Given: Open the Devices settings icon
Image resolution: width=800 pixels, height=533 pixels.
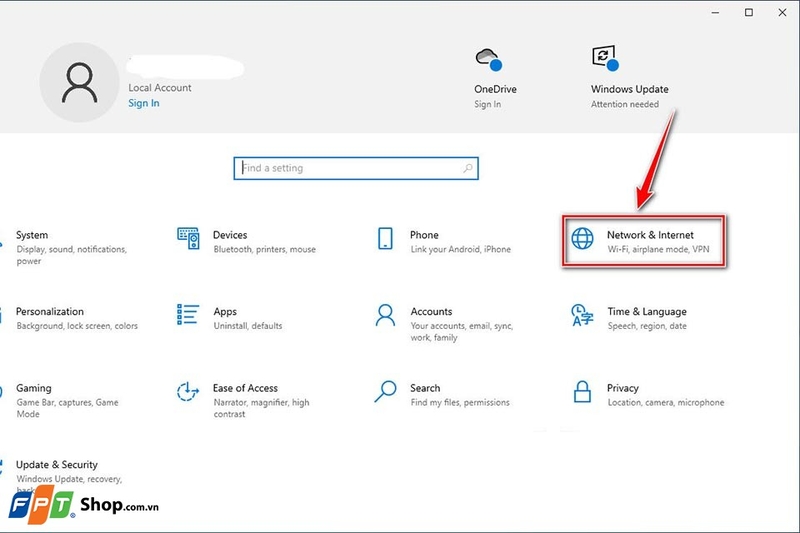Looking at the screenshot, I should tap(188, 238).
